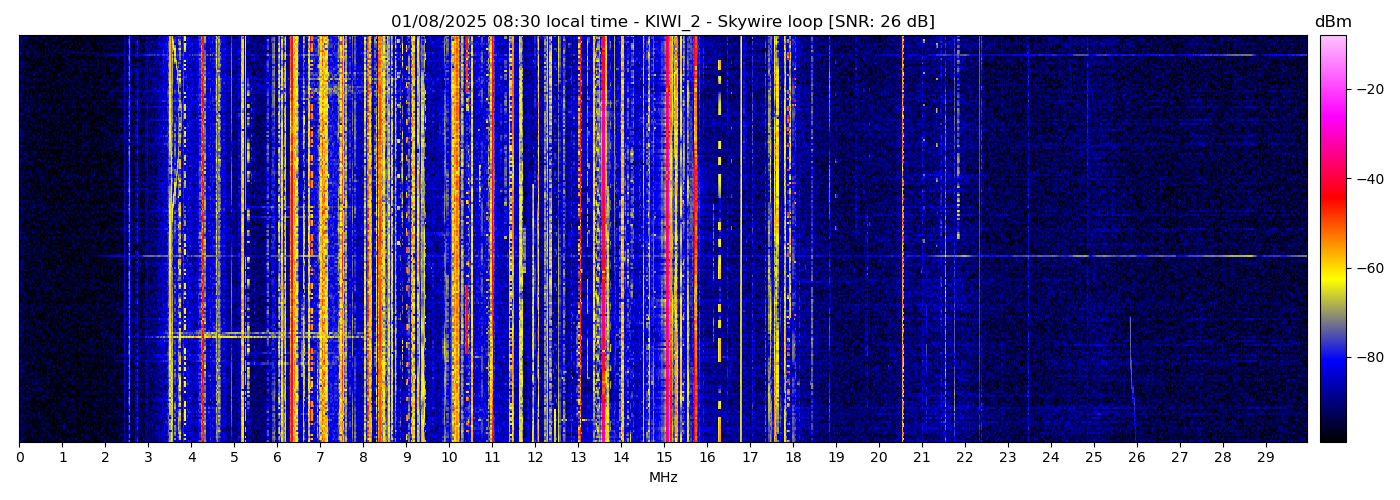This screenshot has height=500, width=1400.
Task: Click the MHz x-axis label
Action: [663, 478]
